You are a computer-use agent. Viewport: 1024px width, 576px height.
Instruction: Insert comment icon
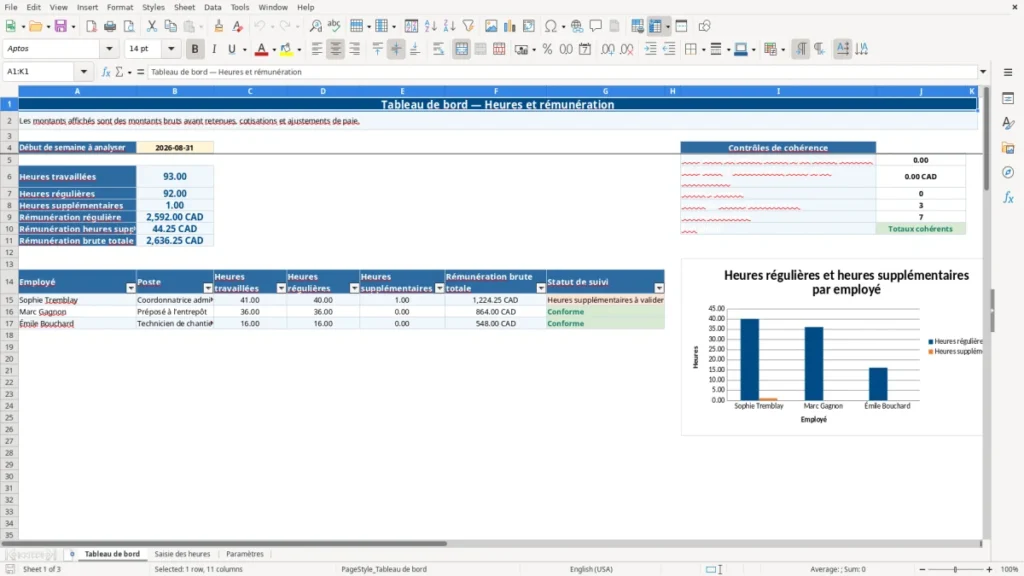pos(596,26)
